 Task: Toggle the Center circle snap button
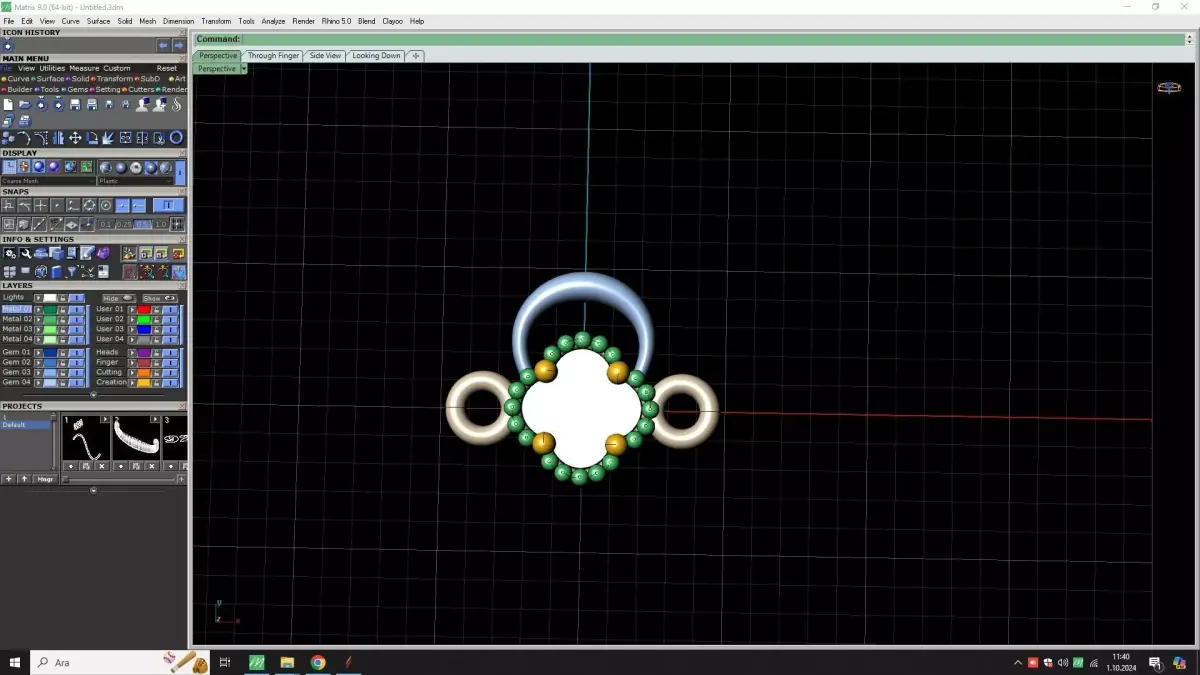tap(105, 205)
